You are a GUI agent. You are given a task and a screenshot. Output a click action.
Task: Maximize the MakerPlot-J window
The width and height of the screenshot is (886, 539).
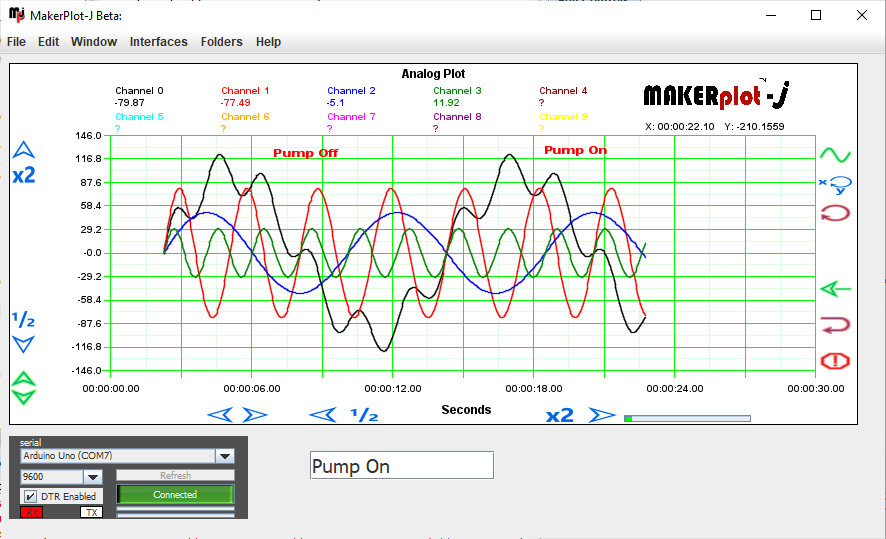tap(816, 15)
